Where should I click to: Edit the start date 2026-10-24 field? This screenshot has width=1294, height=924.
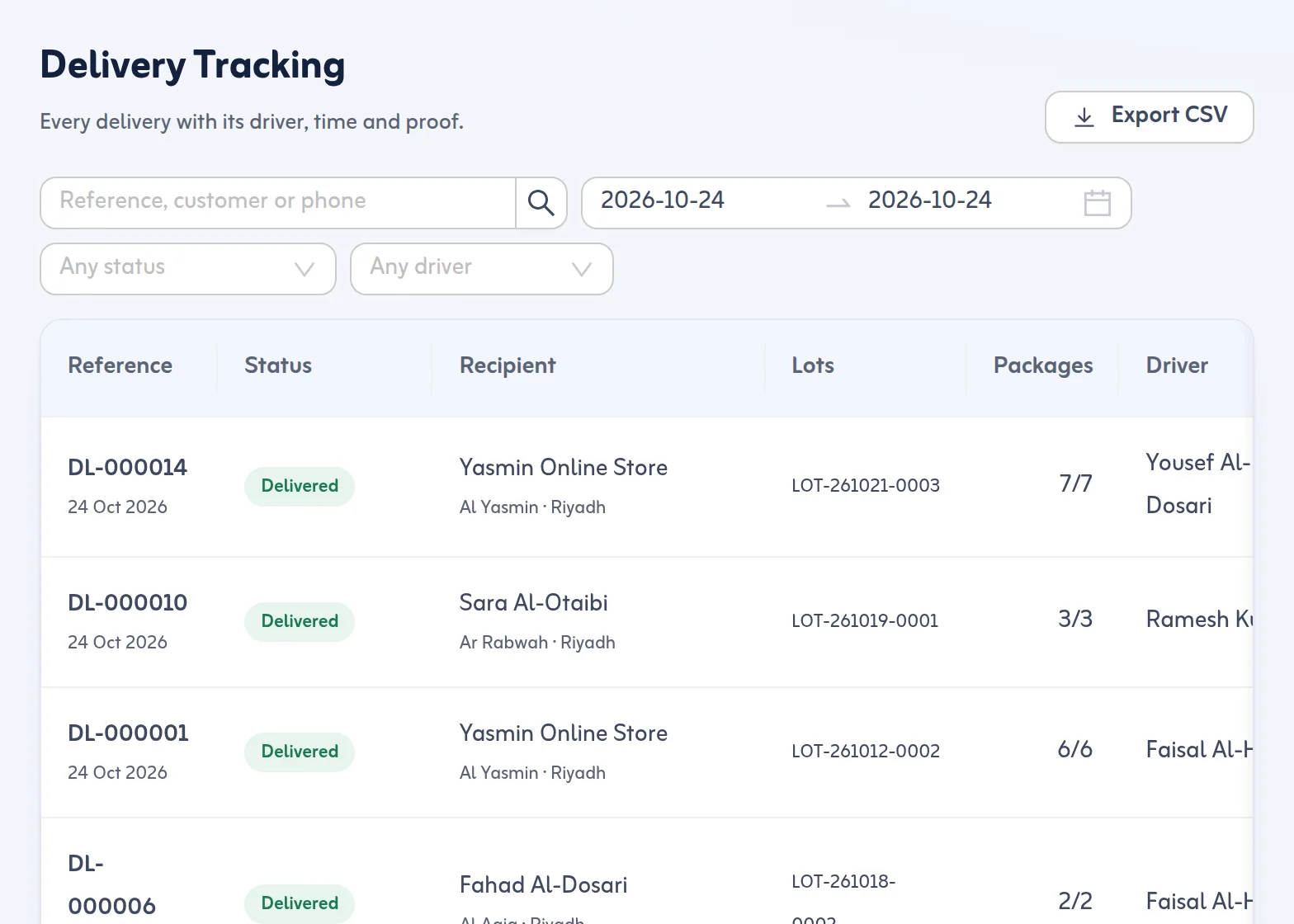662,200
